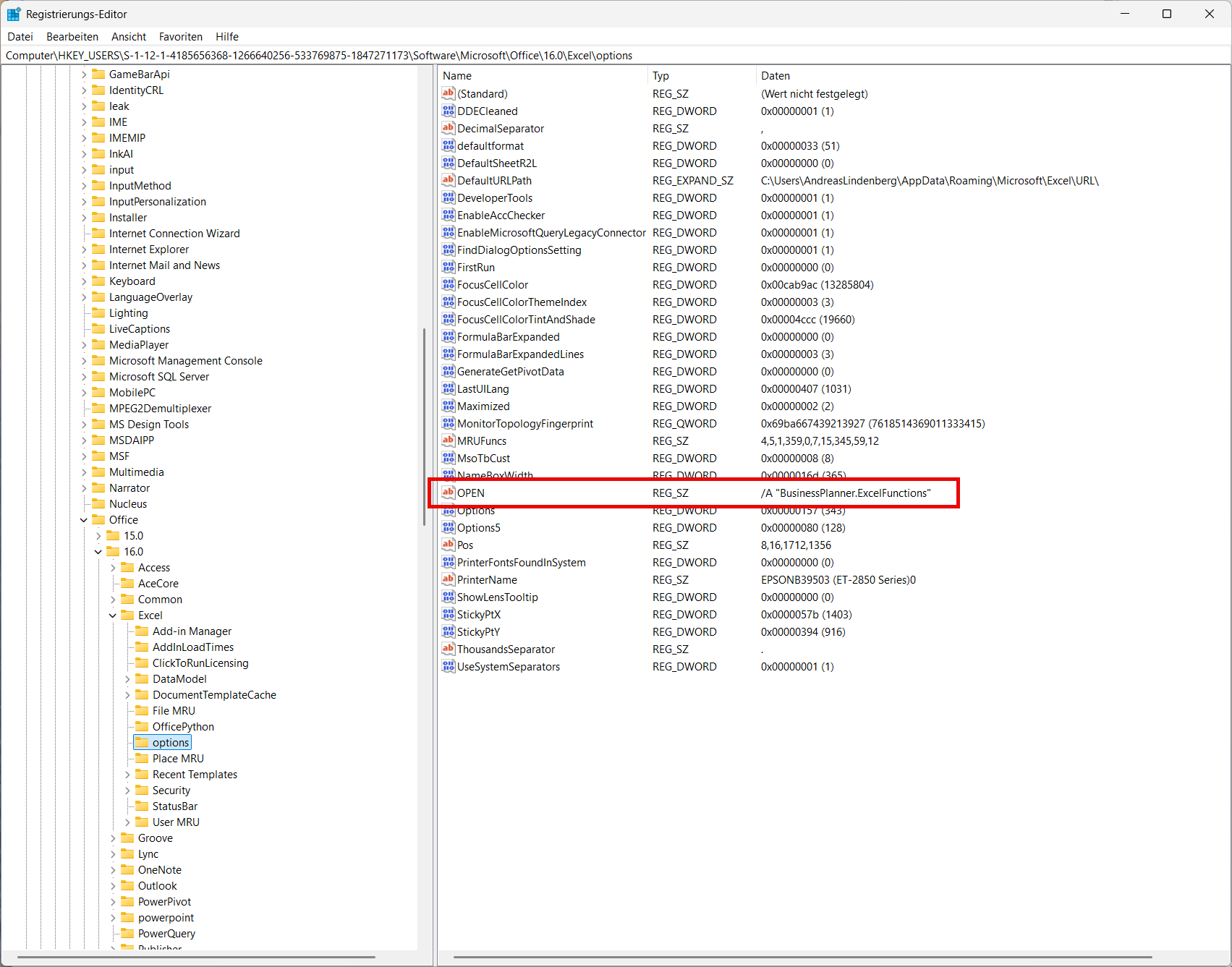Select the Place MRU key
1232x967 pixels.
[178, 759]
